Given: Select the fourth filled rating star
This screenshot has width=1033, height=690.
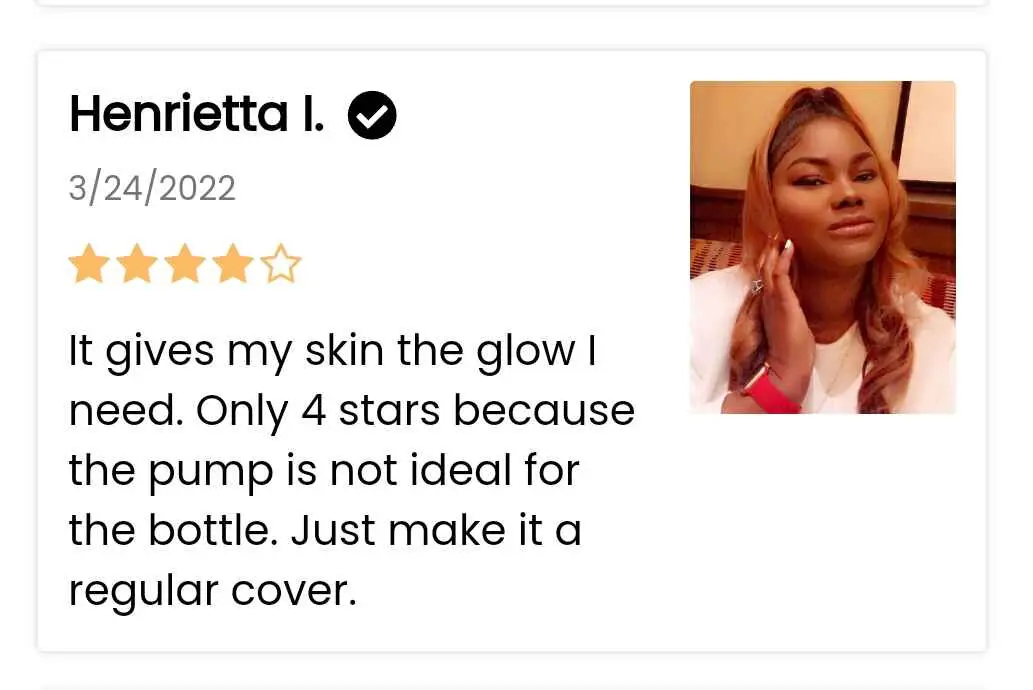Looking at the screenshot, I should pyautogui.click(x=232, y=266).
